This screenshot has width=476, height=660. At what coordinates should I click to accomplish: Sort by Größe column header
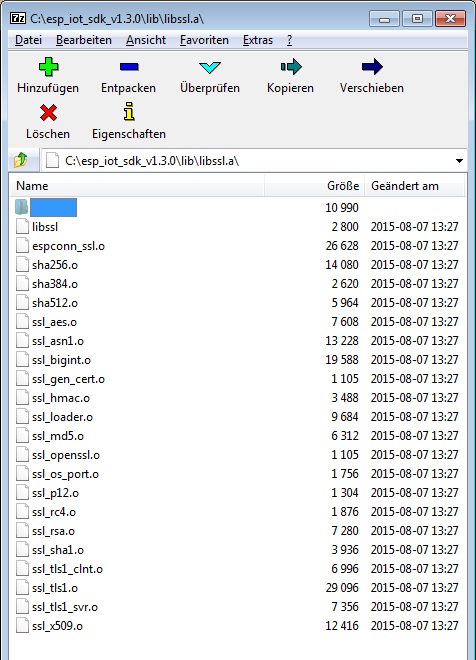pyautogui.click(x=314, y=186)
